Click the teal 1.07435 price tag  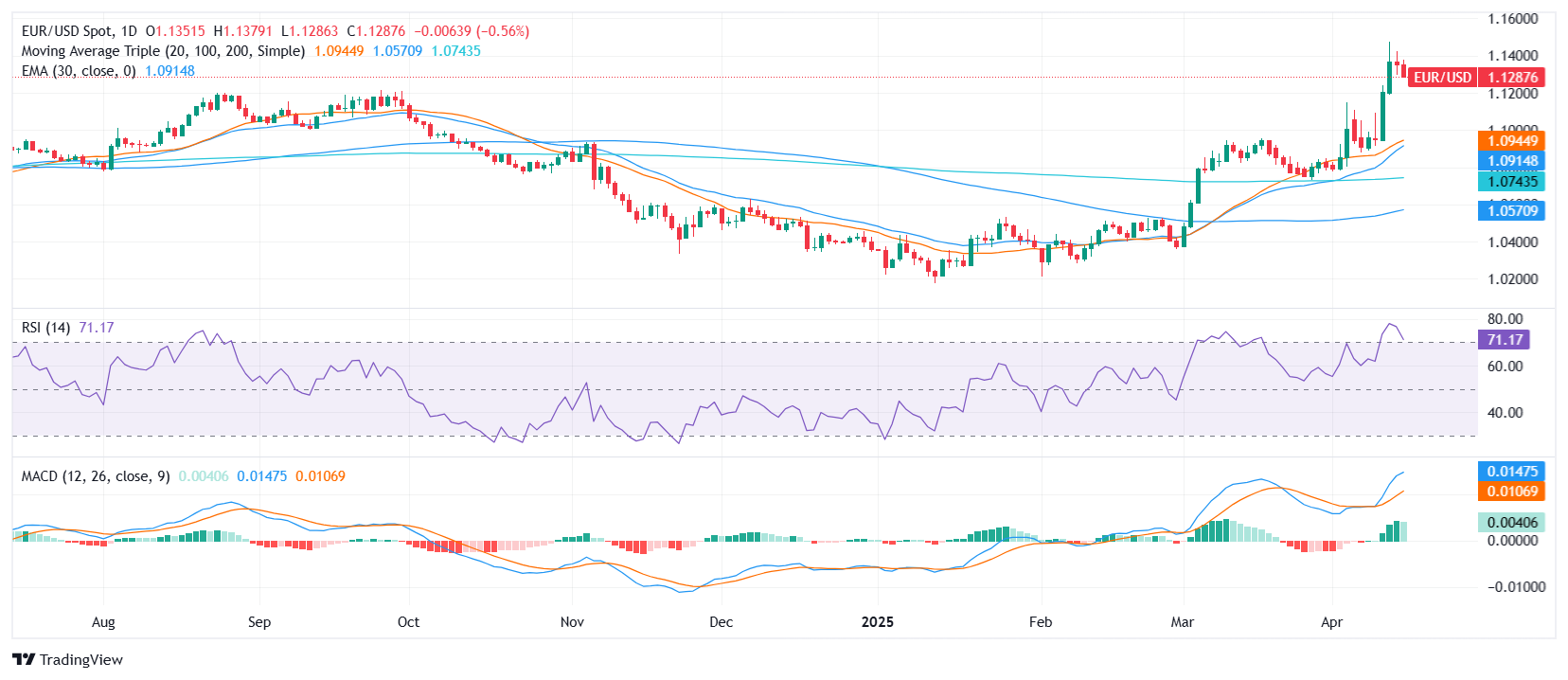1511,182
